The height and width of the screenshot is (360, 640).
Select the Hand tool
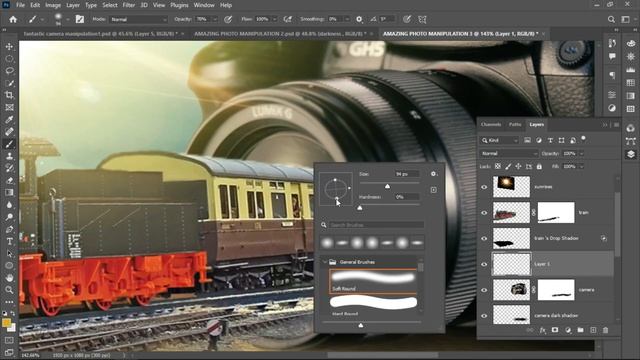pos(9,278)
